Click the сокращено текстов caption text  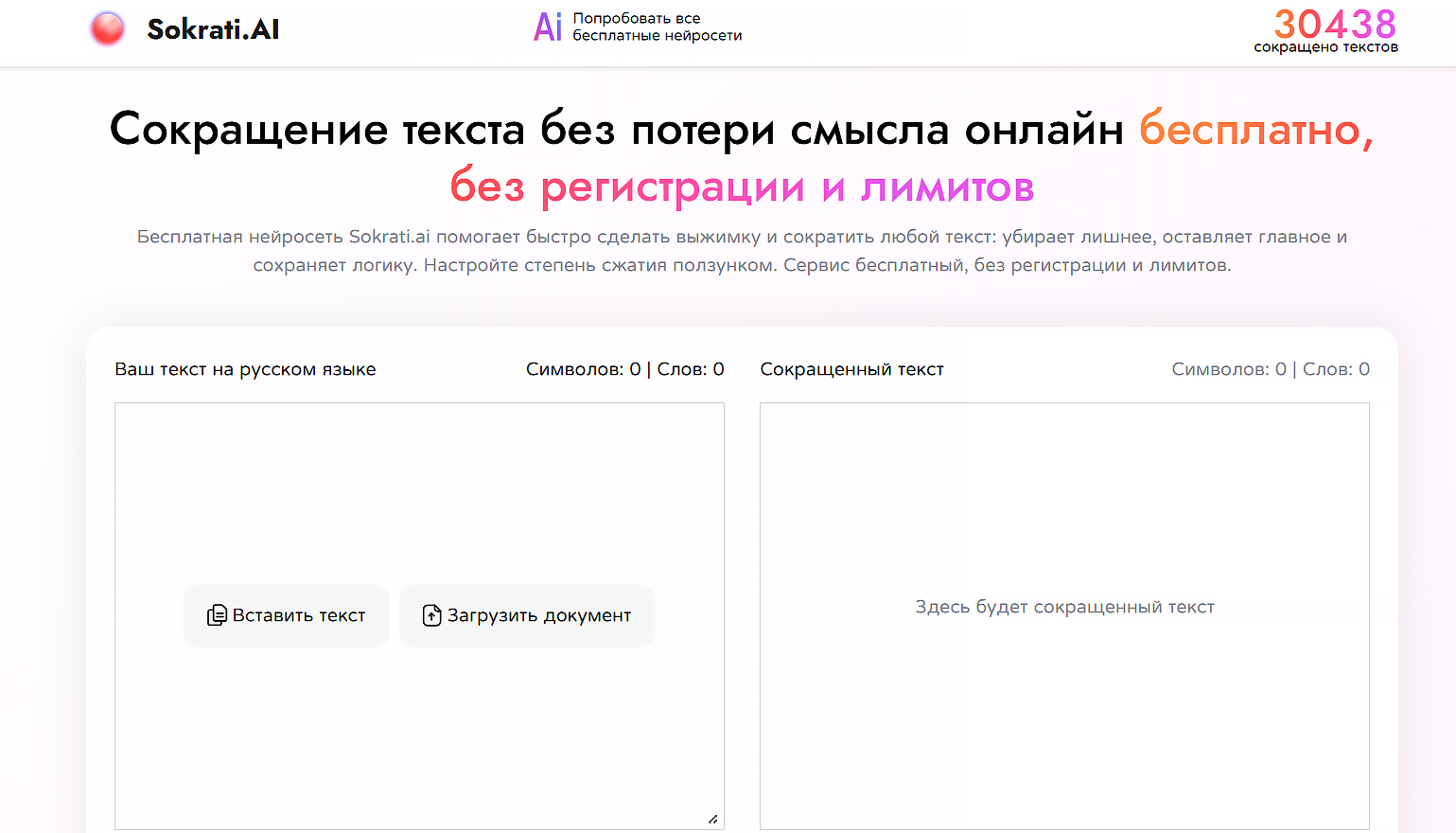click(1325, 44)
